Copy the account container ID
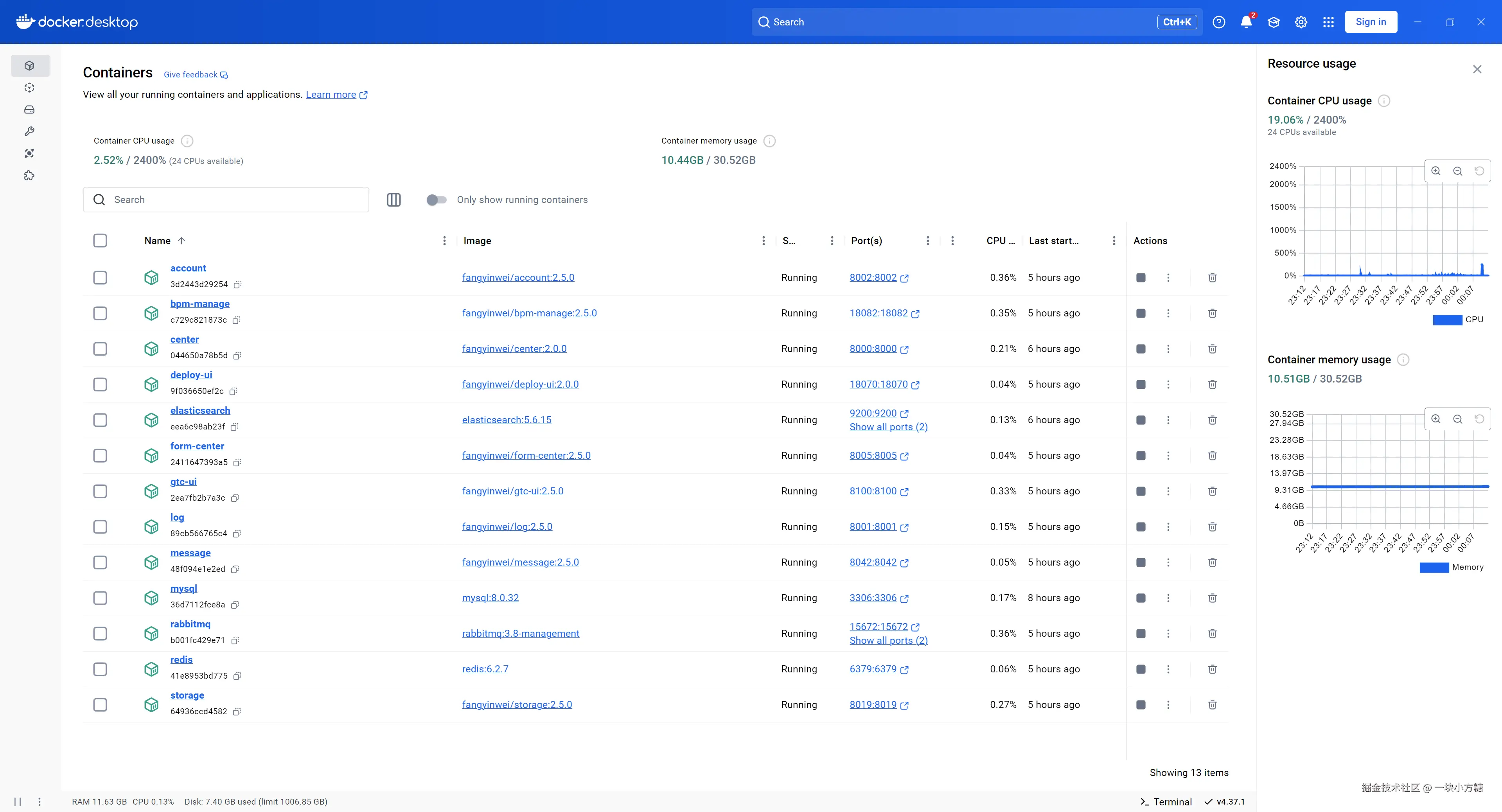This screenshot has height=812, width=1502. 237,284
